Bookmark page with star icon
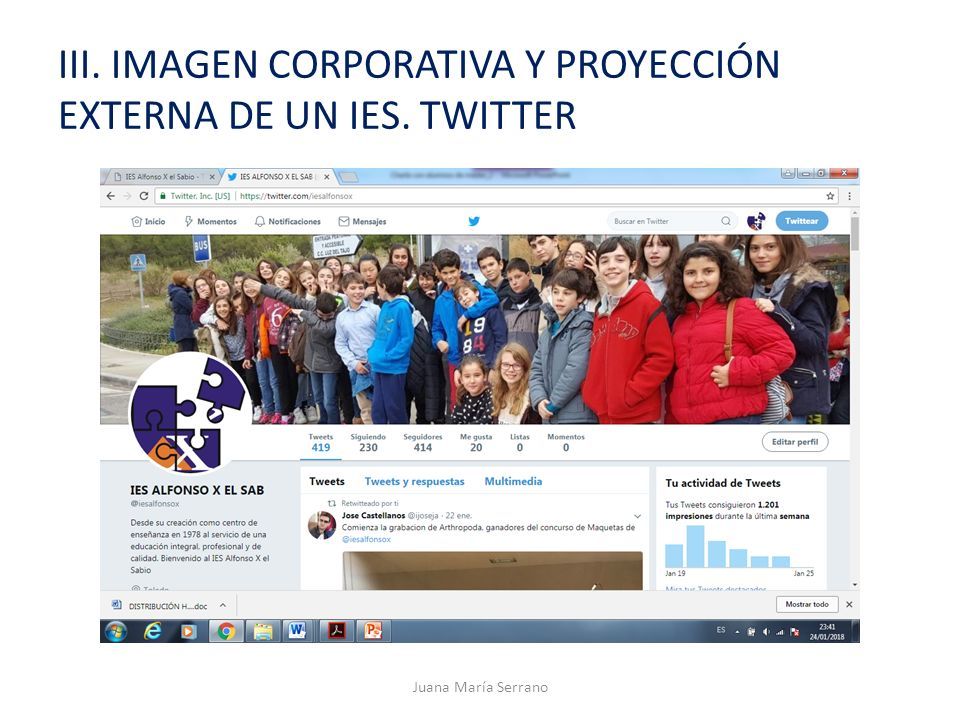 tap(830, 196)
